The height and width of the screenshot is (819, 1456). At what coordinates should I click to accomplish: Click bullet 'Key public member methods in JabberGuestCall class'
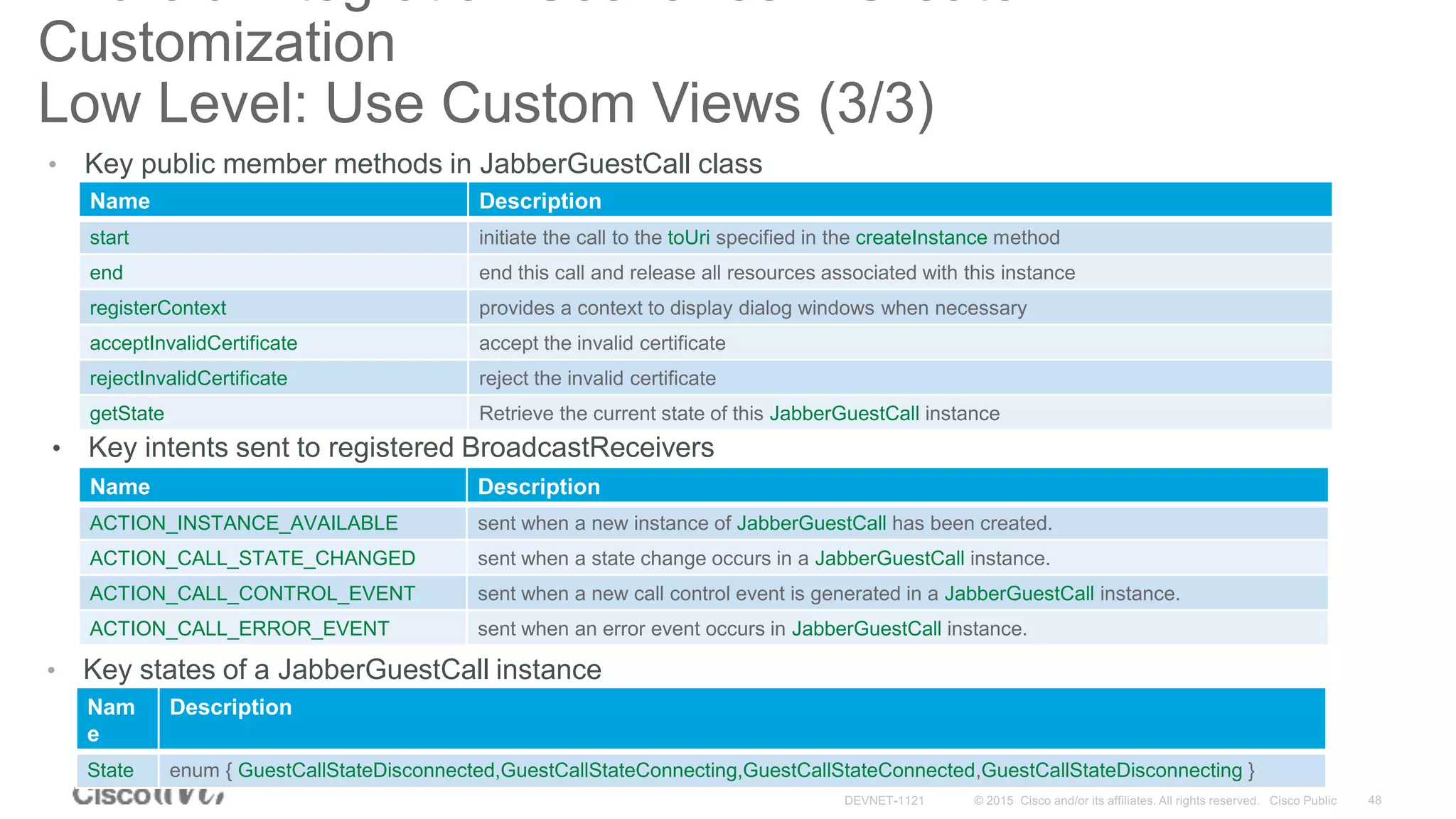coord(423,164)
